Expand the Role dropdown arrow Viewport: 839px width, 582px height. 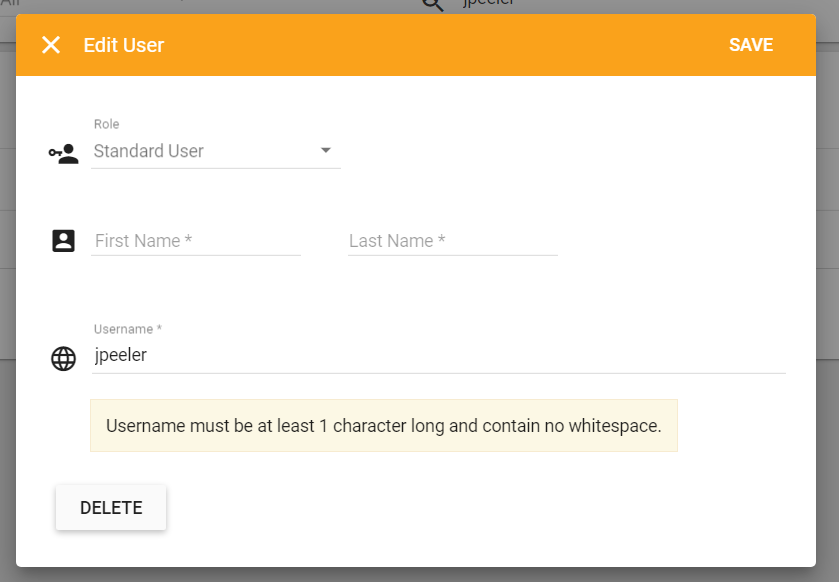click(x=325, y=151)
